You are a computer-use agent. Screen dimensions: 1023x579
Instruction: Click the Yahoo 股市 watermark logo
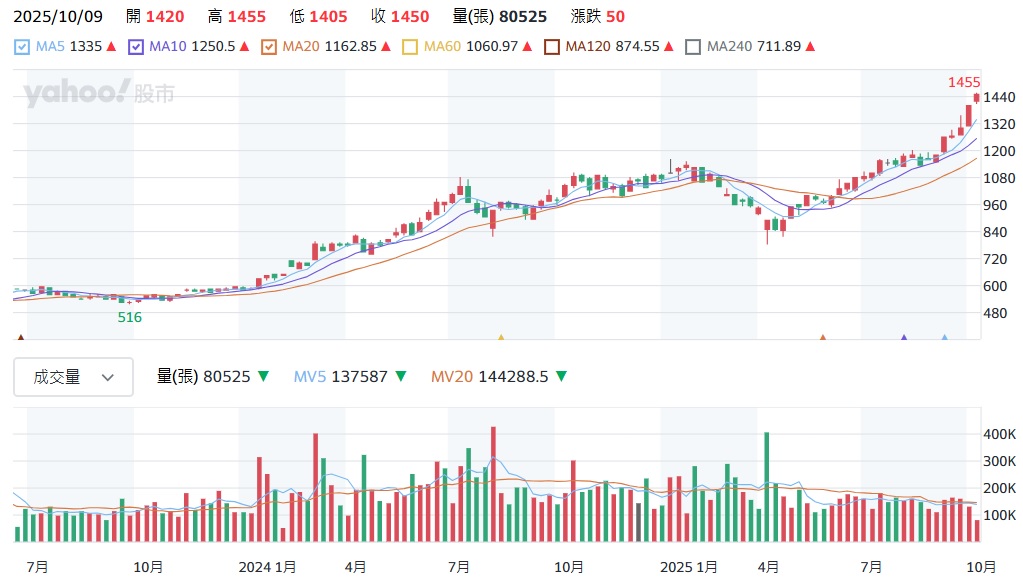point(99,94)
